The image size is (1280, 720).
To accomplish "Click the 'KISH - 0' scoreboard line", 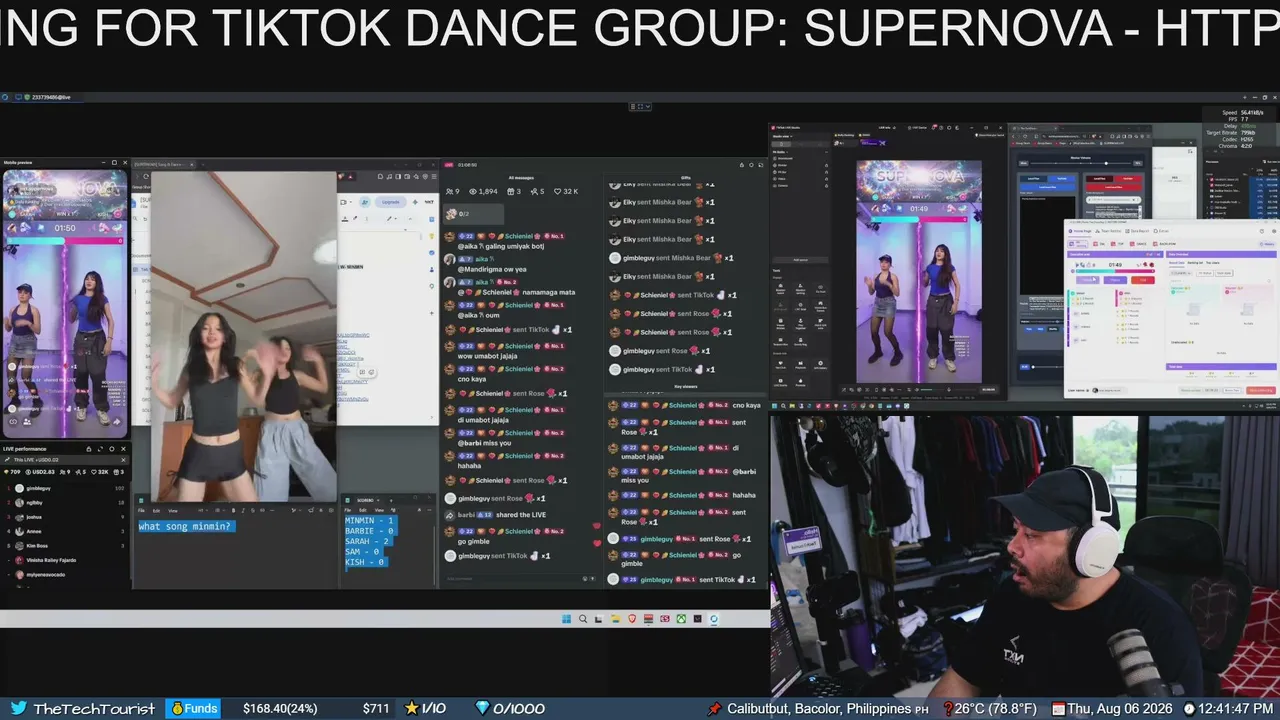I will pyautogui.click(x=365, y=562).
